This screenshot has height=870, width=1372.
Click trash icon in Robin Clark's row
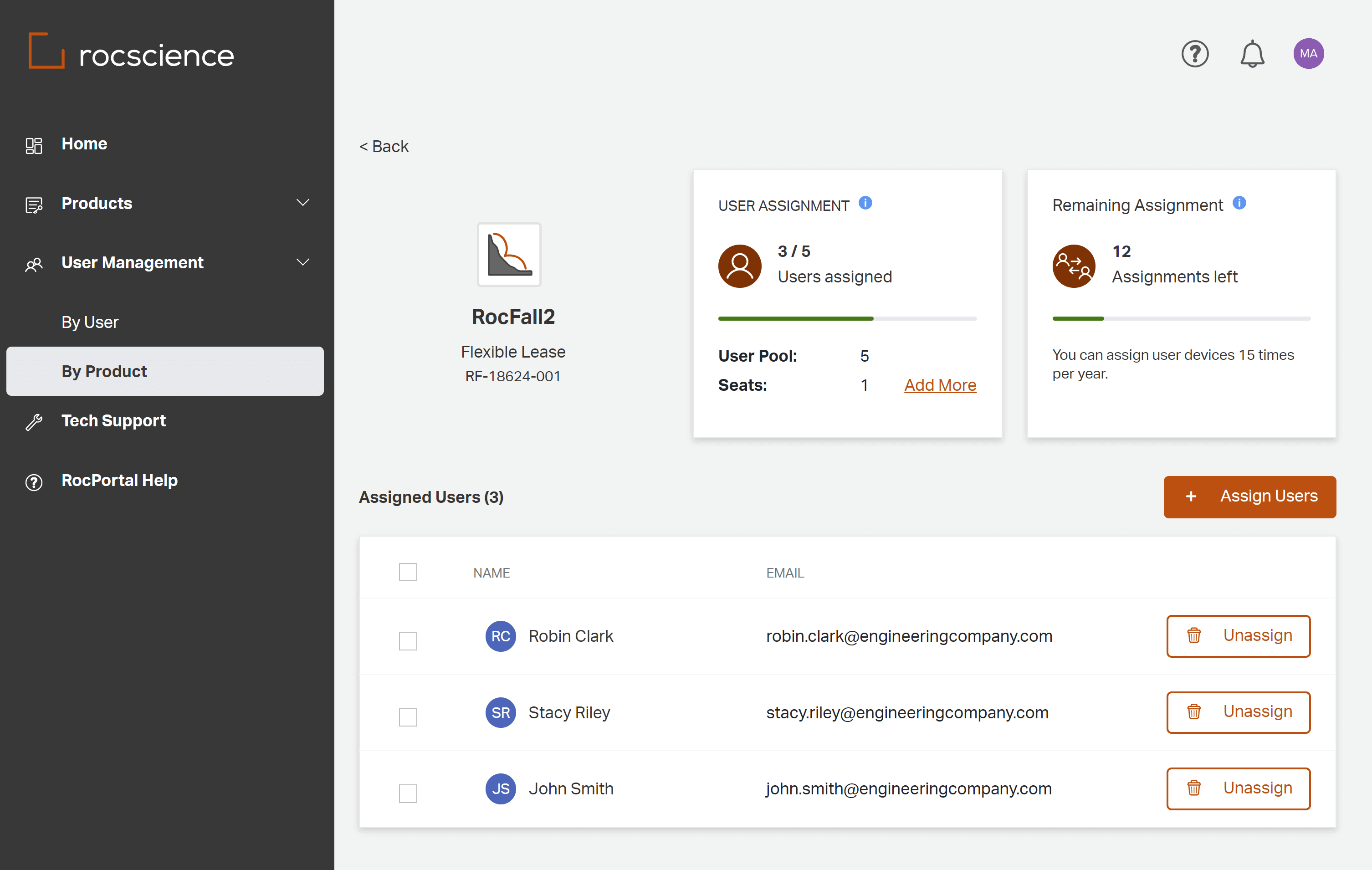(x=1193, y=635)
